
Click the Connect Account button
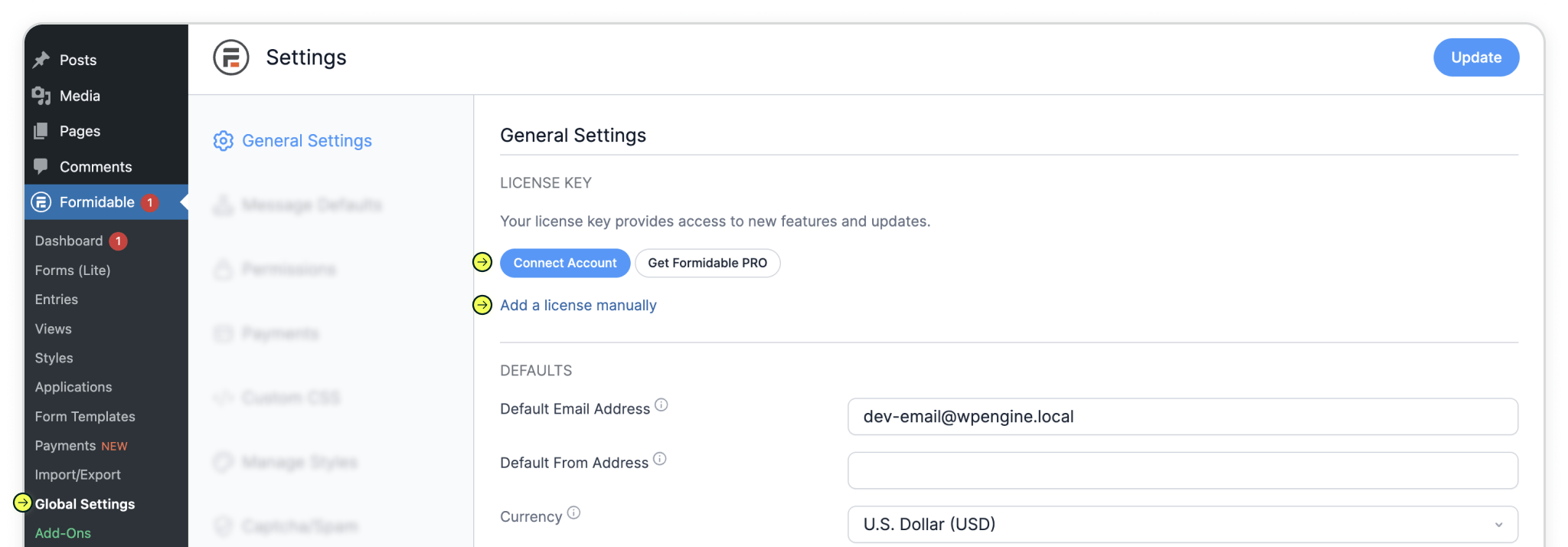point(565,263)
